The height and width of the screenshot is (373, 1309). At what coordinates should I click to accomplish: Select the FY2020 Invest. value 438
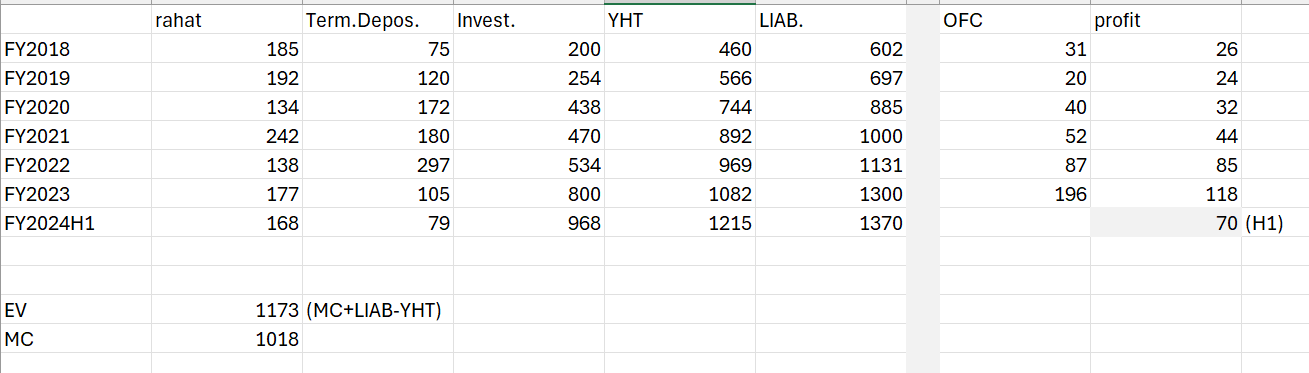528,107
